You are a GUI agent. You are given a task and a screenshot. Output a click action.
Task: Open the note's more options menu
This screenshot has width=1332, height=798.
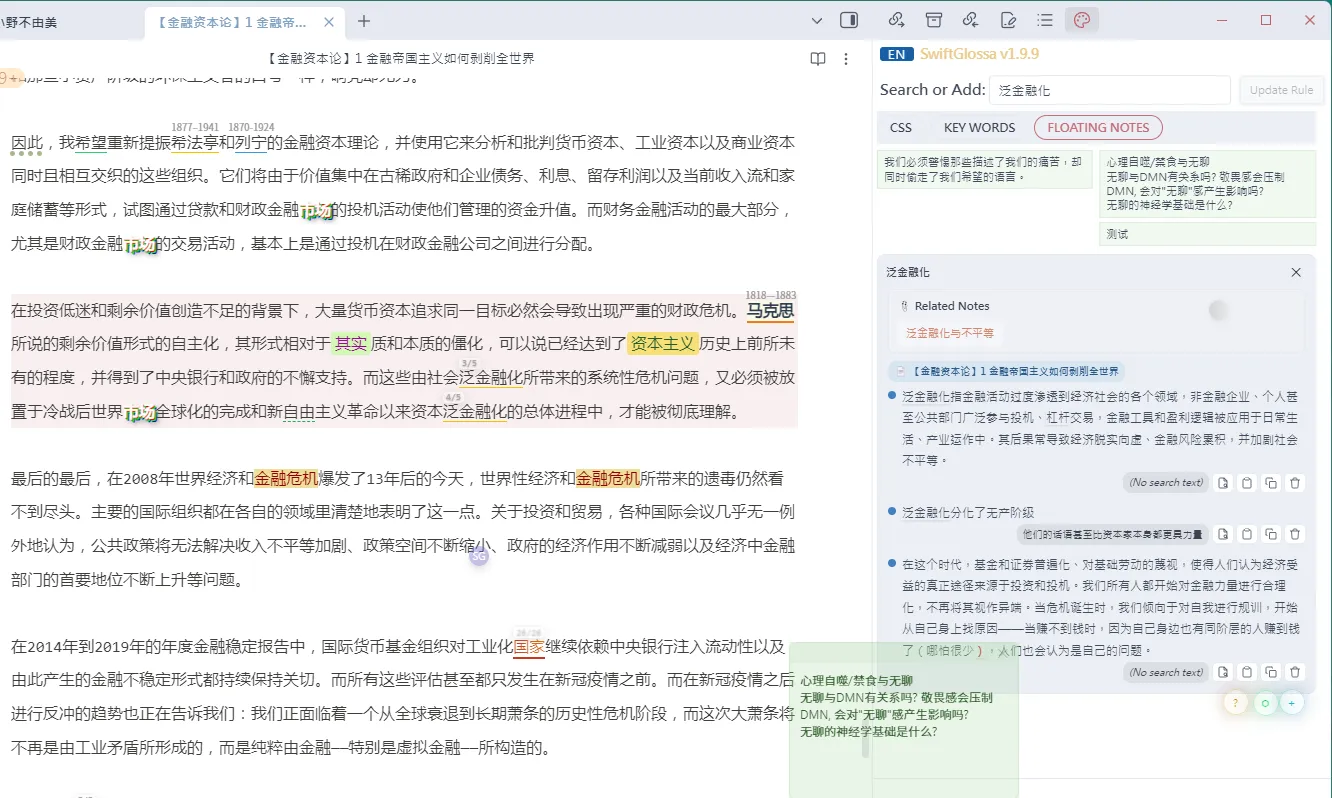[846, 59]
